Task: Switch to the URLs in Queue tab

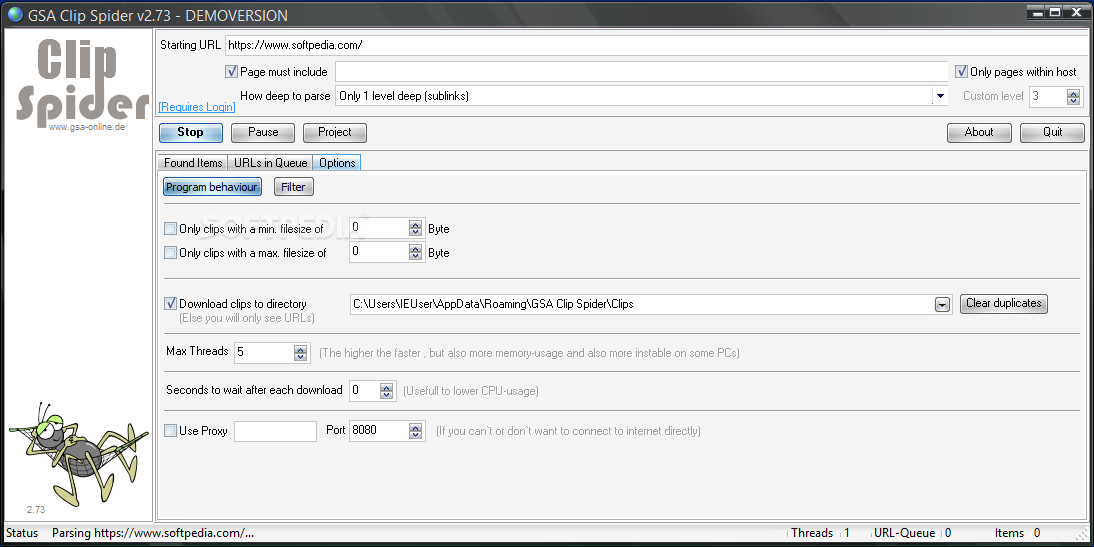Action: [271, 163]
